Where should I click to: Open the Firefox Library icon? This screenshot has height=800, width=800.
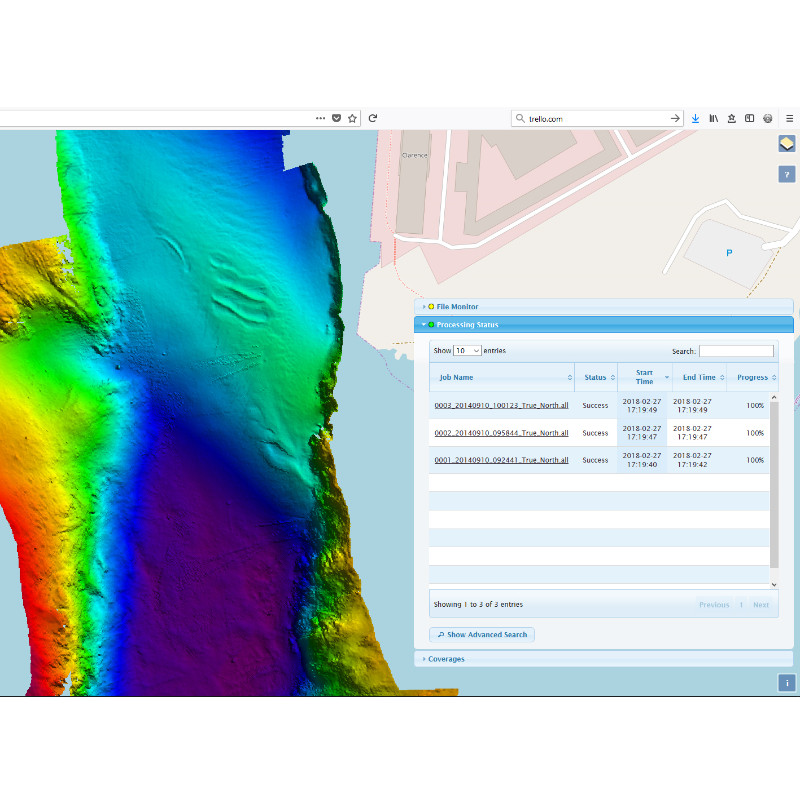pyautogui.click(x=714, y=117)
